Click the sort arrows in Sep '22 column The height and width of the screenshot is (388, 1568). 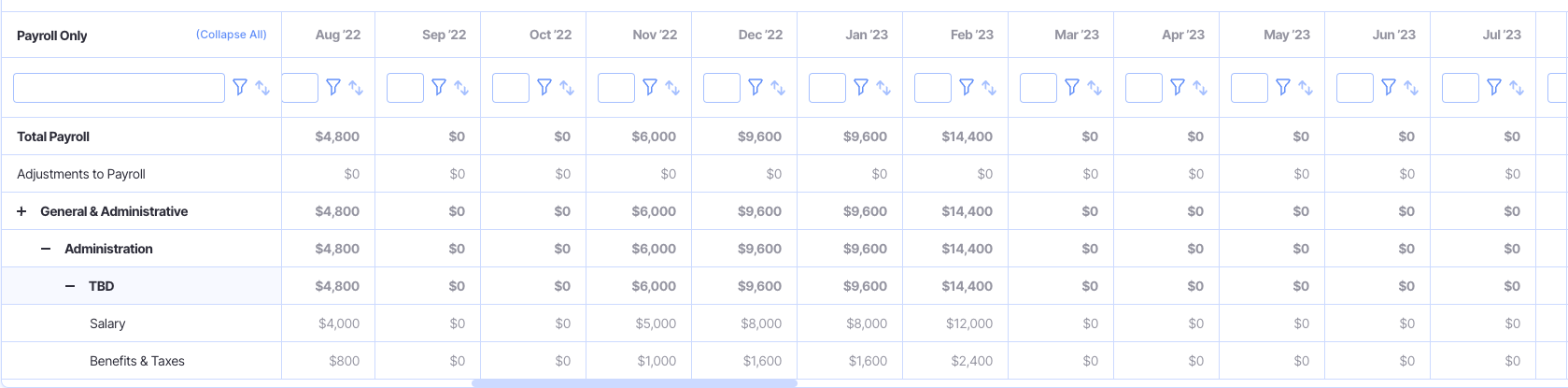461,88
